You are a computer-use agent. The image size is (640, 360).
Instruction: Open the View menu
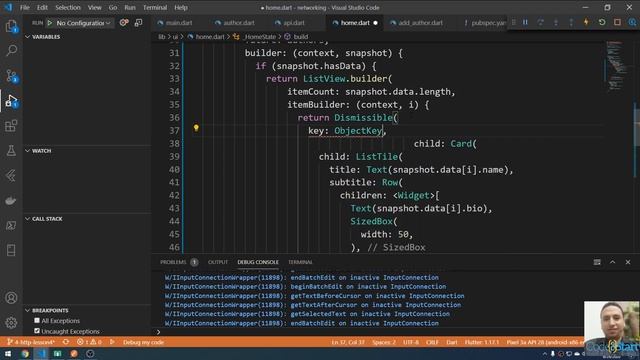[94, 7]
